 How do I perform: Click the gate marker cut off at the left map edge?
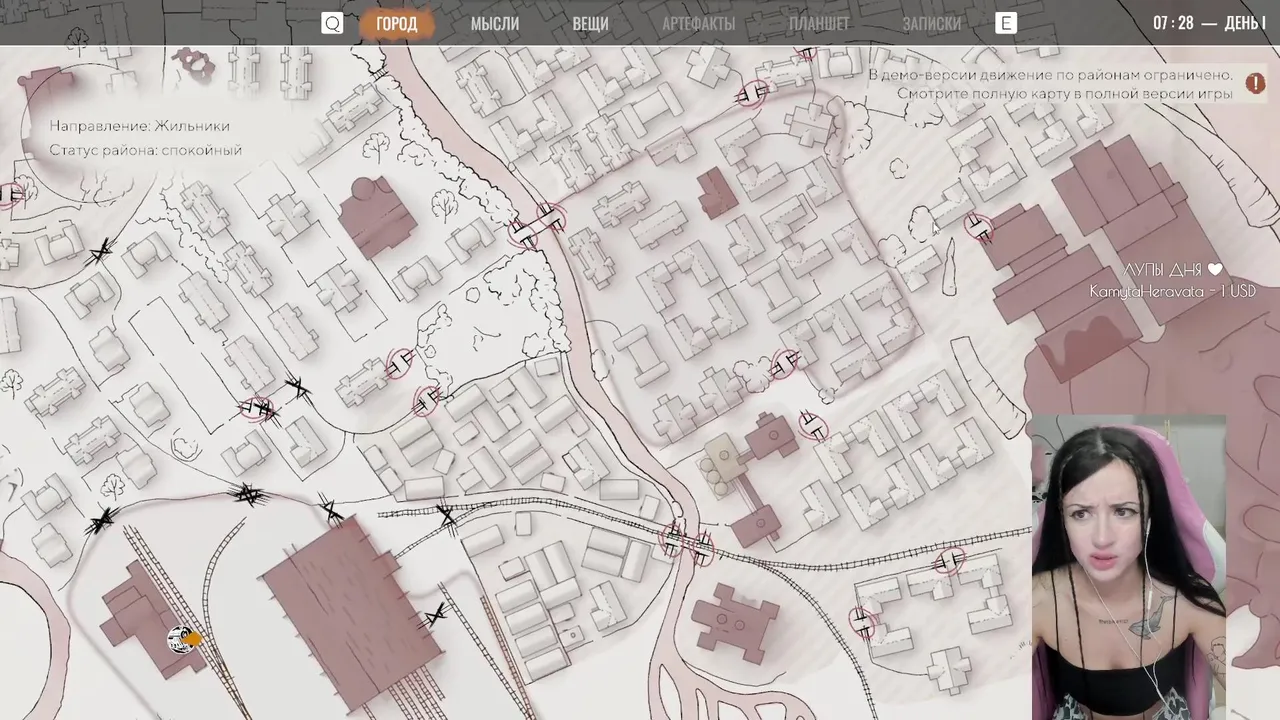10,194
